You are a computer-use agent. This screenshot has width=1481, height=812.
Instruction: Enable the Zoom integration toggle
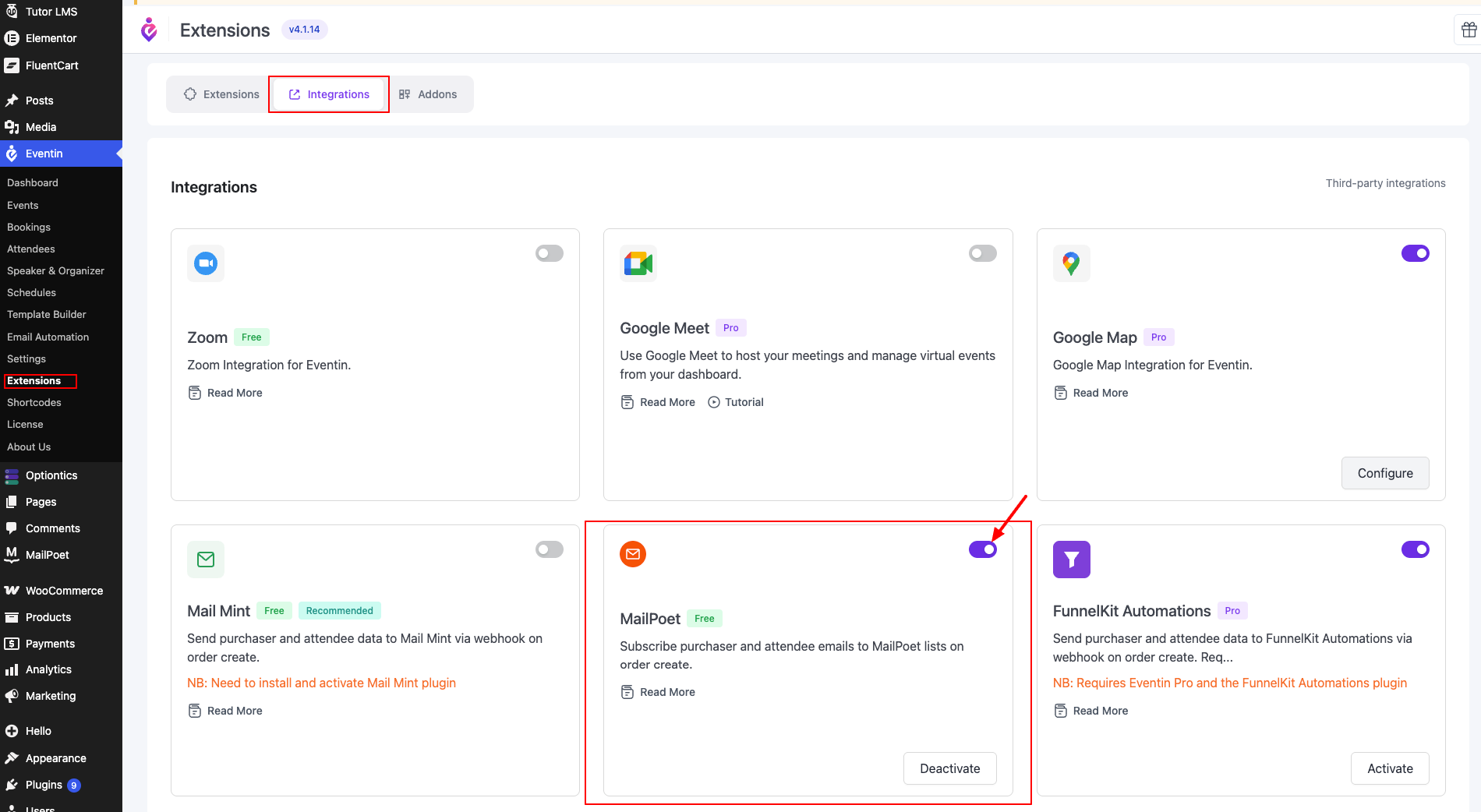coord(550,253)
